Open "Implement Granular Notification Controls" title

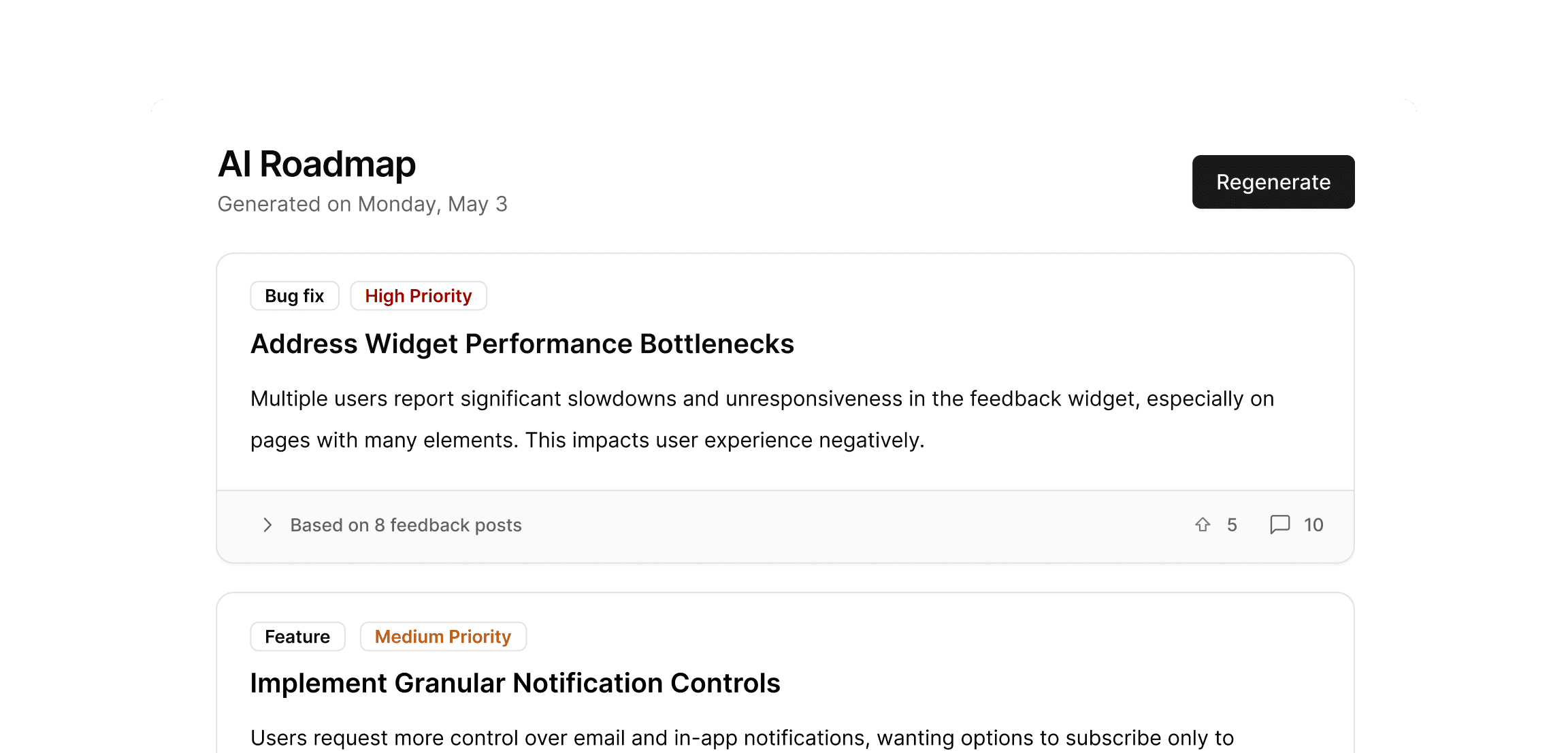click(x=514, y=683)
